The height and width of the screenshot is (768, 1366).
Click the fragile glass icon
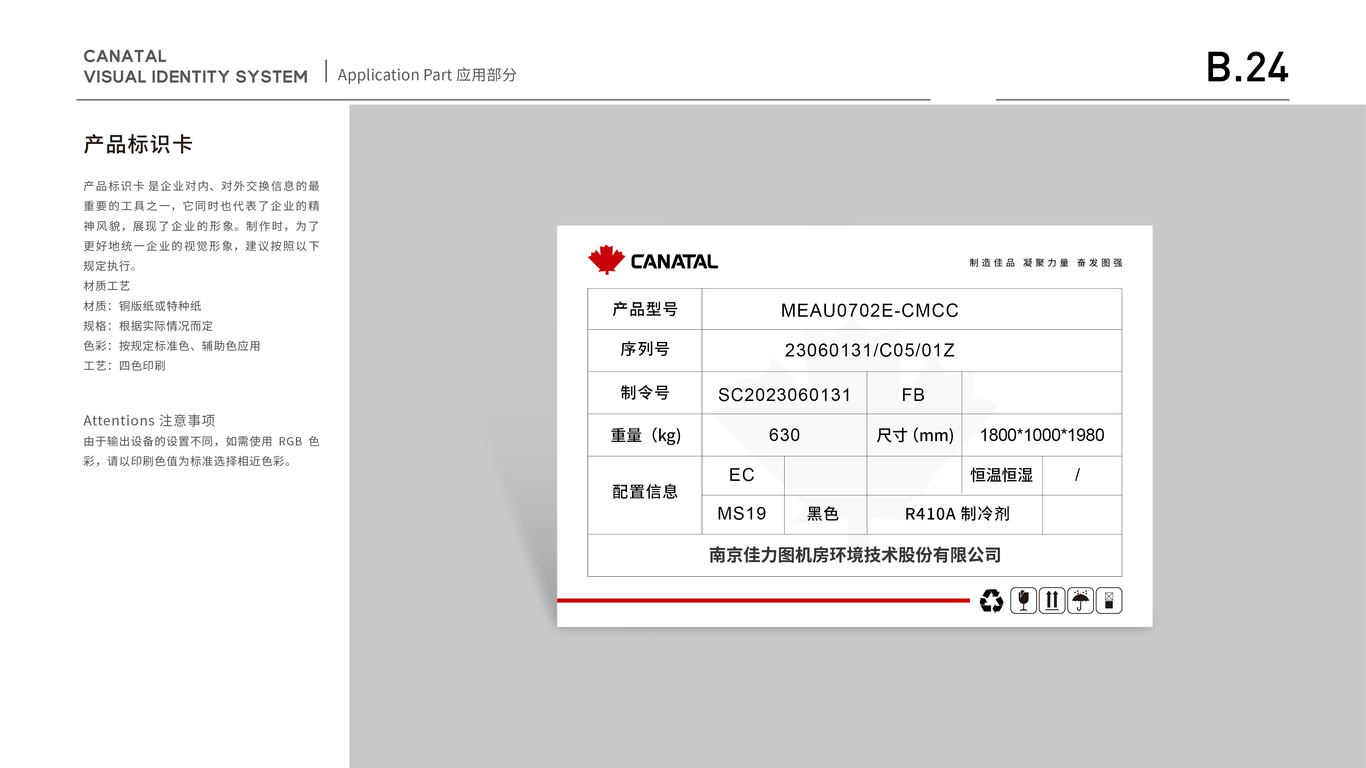pyautogui.click(x=1024, y=600)
